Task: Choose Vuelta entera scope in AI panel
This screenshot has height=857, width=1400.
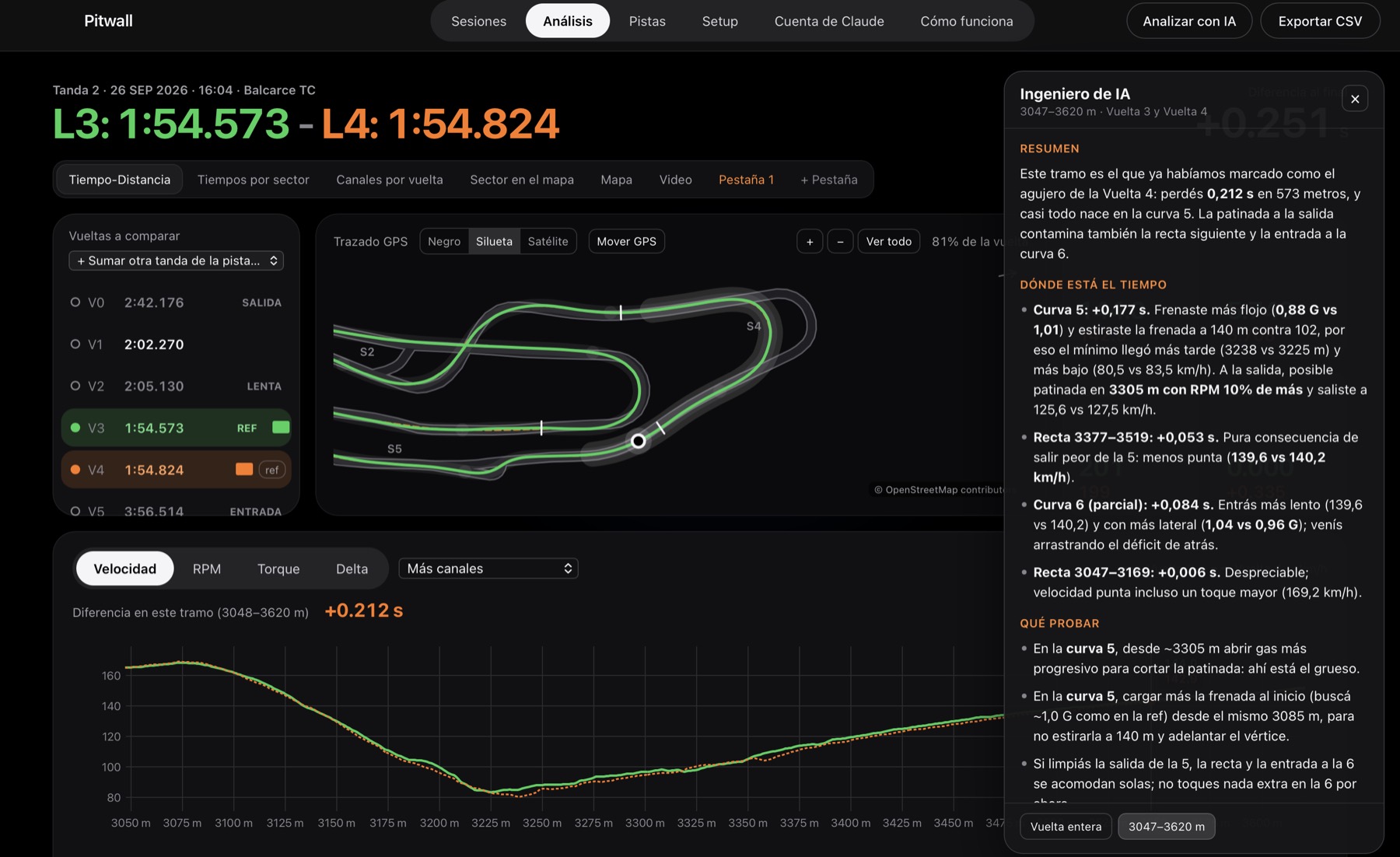Action: pyautogui.click(x=1066, y=827)
